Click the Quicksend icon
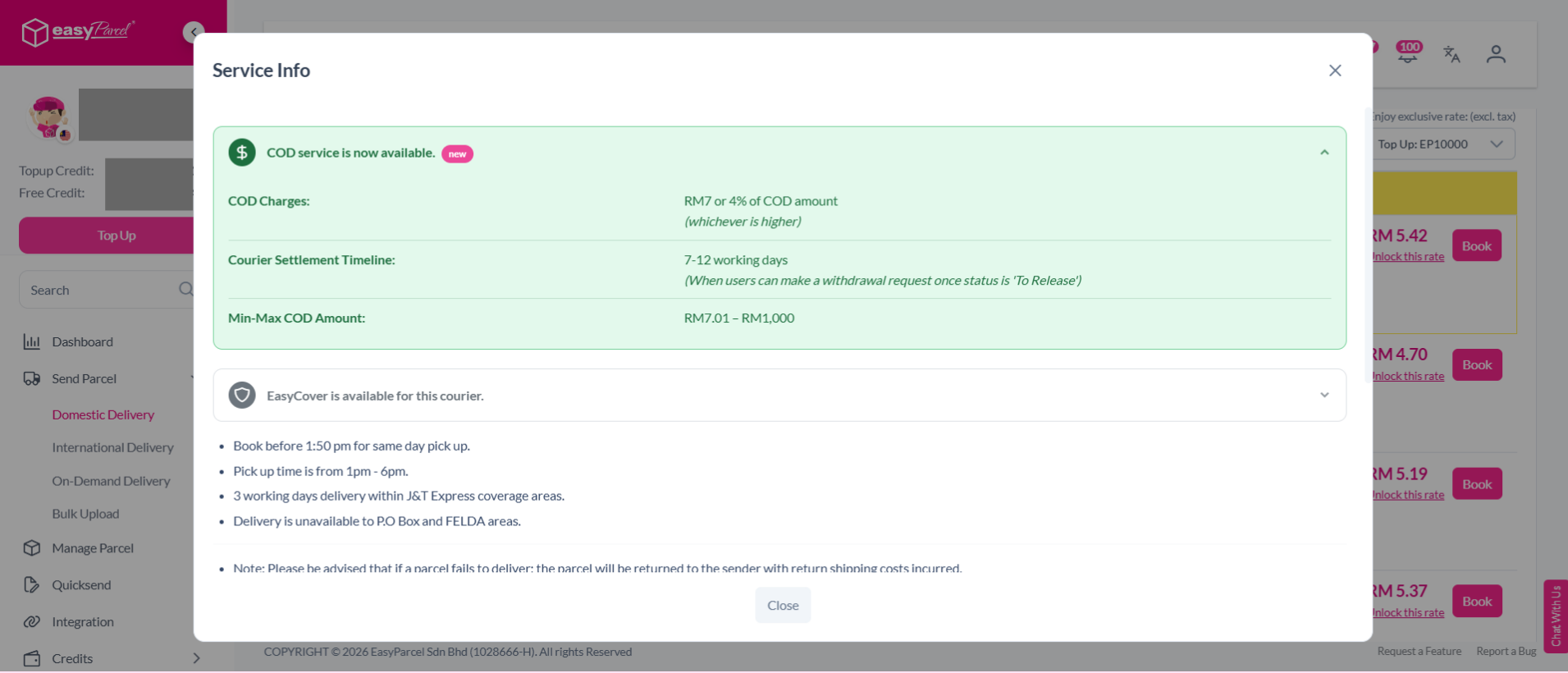The height and width of the screenshot is (673, 1568). click(32, 584)
